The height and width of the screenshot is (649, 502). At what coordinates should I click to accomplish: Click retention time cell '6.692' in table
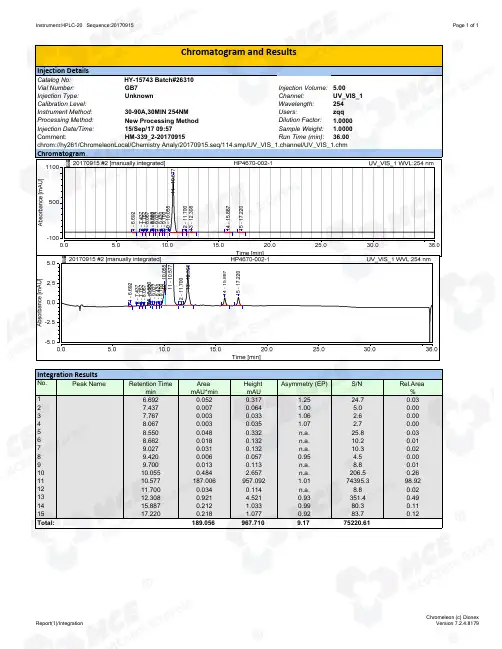[x=151, y=400]
